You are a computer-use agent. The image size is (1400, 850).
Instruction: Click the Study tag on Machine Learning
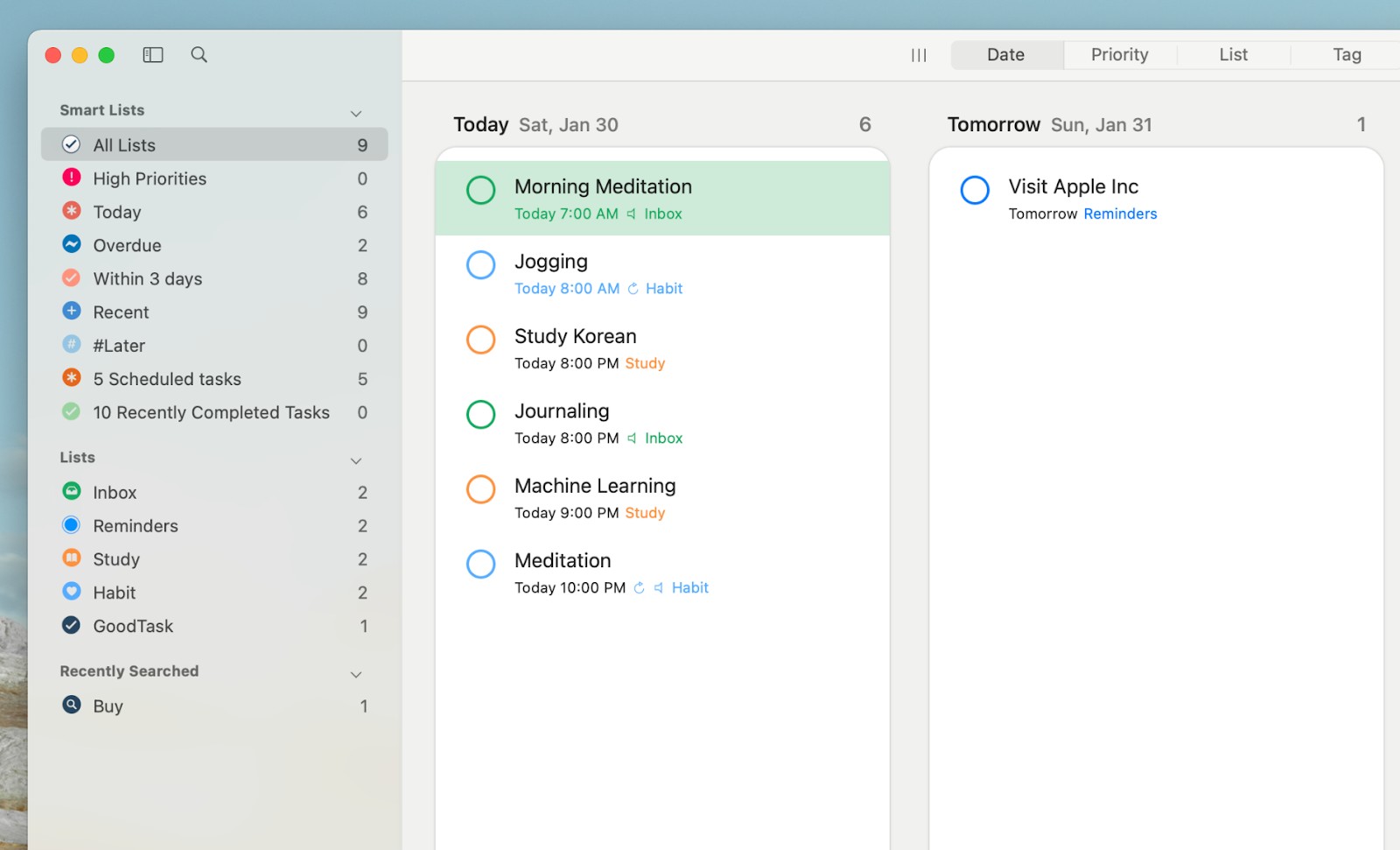[645, 513]
